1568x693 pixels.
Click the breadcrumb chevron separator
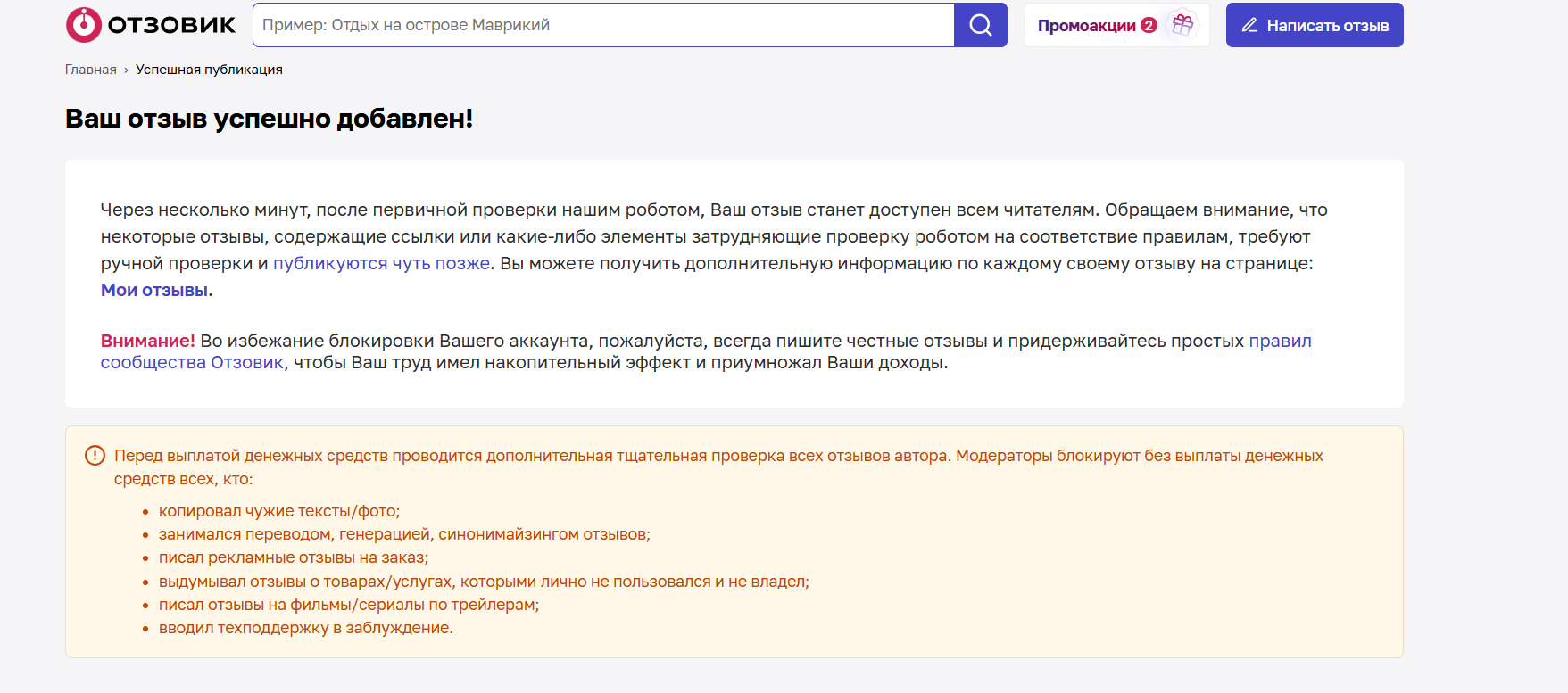[126, 70]
